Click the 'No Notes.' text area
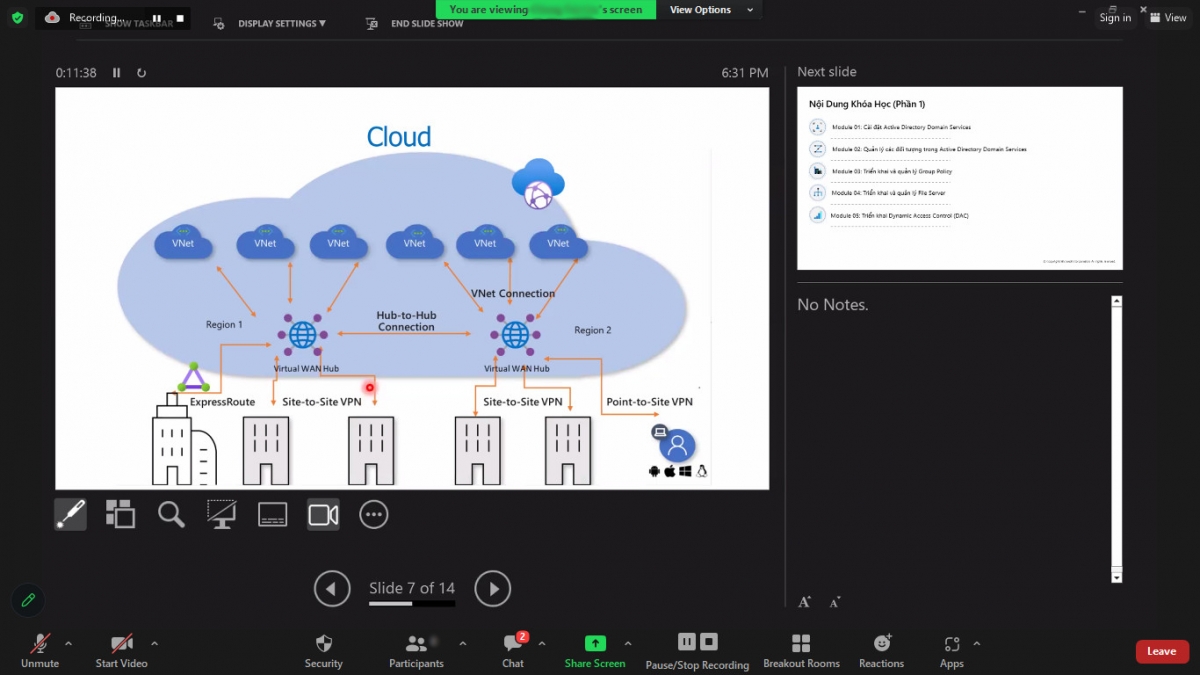The height and width of the screenshot is (675, 1200). pos(833,305)
